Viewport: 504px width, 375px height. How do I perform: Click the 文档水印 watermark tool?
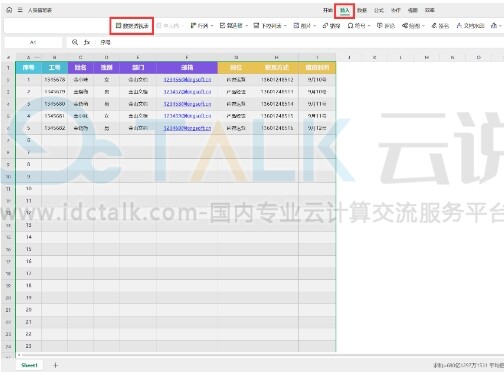pos(470,26)
